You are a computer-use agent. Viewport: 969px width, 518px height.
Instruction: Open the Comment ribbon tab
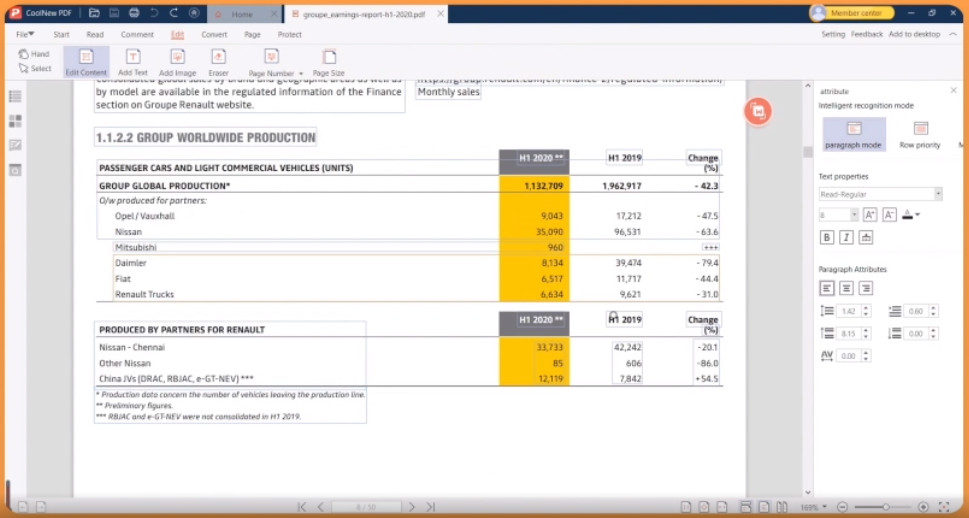point(137,35)
